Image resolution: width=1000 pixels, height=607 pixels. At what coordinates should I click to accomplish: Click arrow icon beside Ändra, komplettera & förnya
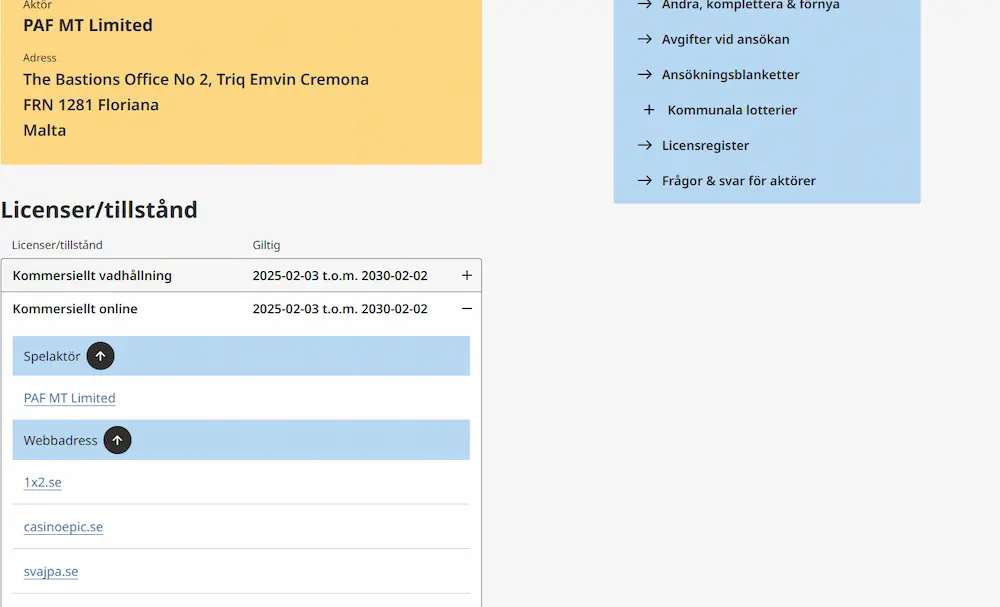click(645, 4)
